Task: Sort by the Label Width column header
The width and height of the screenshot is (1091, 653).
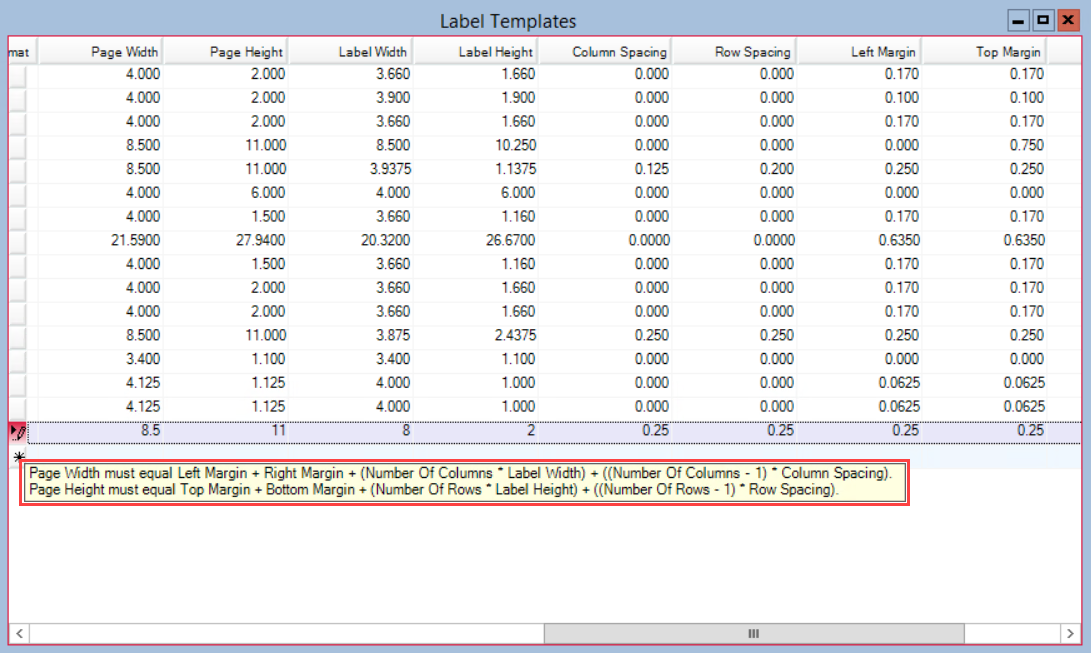Action: click(351, 51)
